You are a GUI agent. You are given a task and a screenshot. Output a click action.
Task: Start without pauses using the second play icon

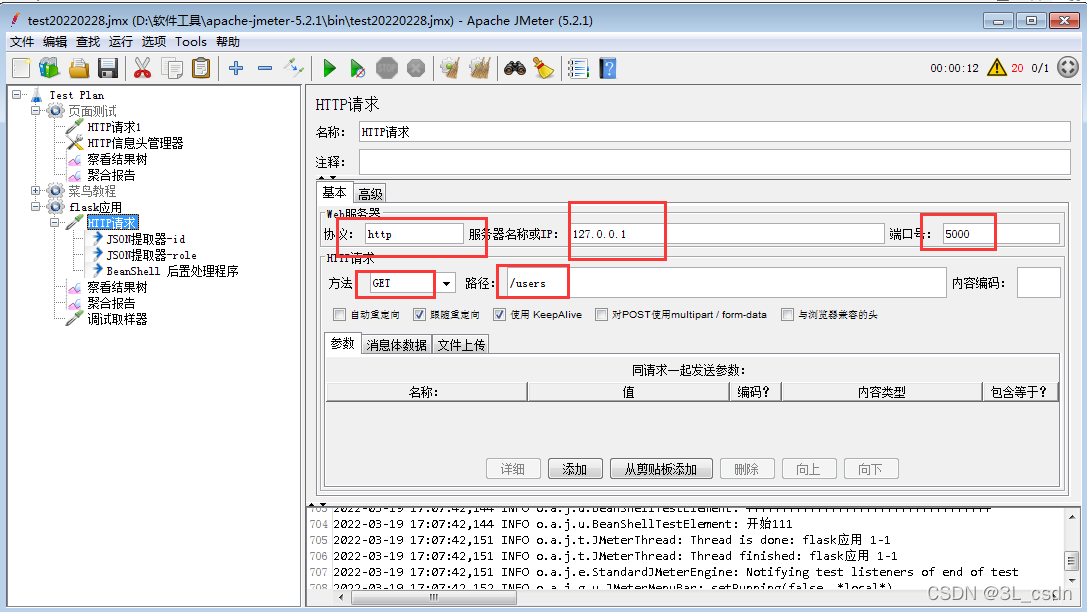click(x=357, y=68)
